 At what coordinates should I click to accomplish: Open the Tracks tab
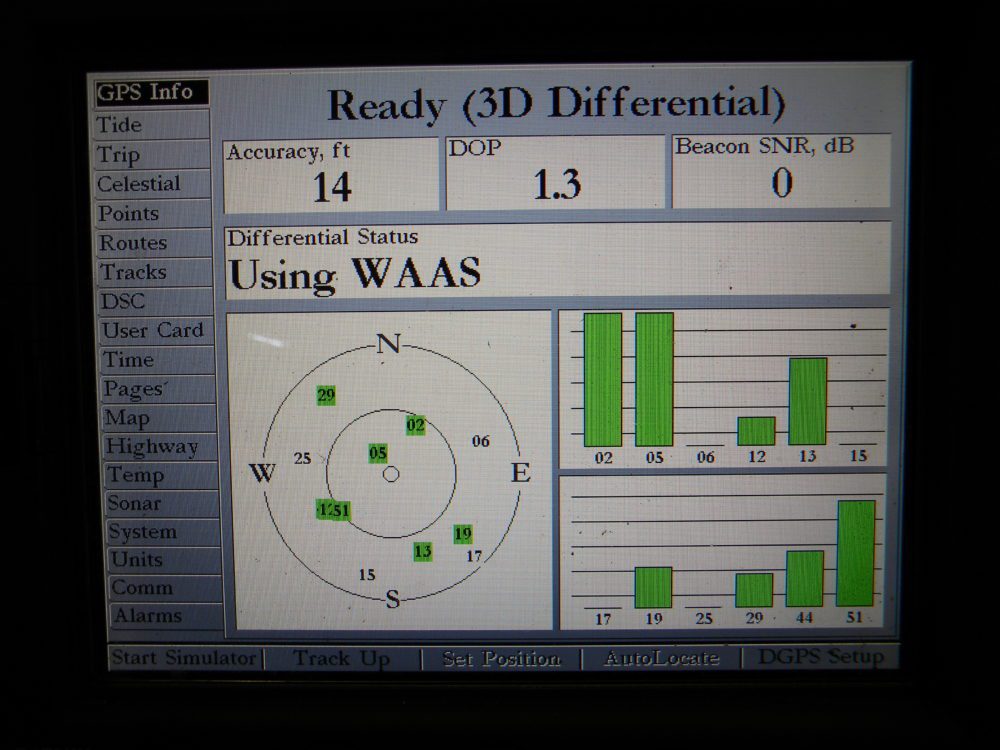tap(155, 272)
